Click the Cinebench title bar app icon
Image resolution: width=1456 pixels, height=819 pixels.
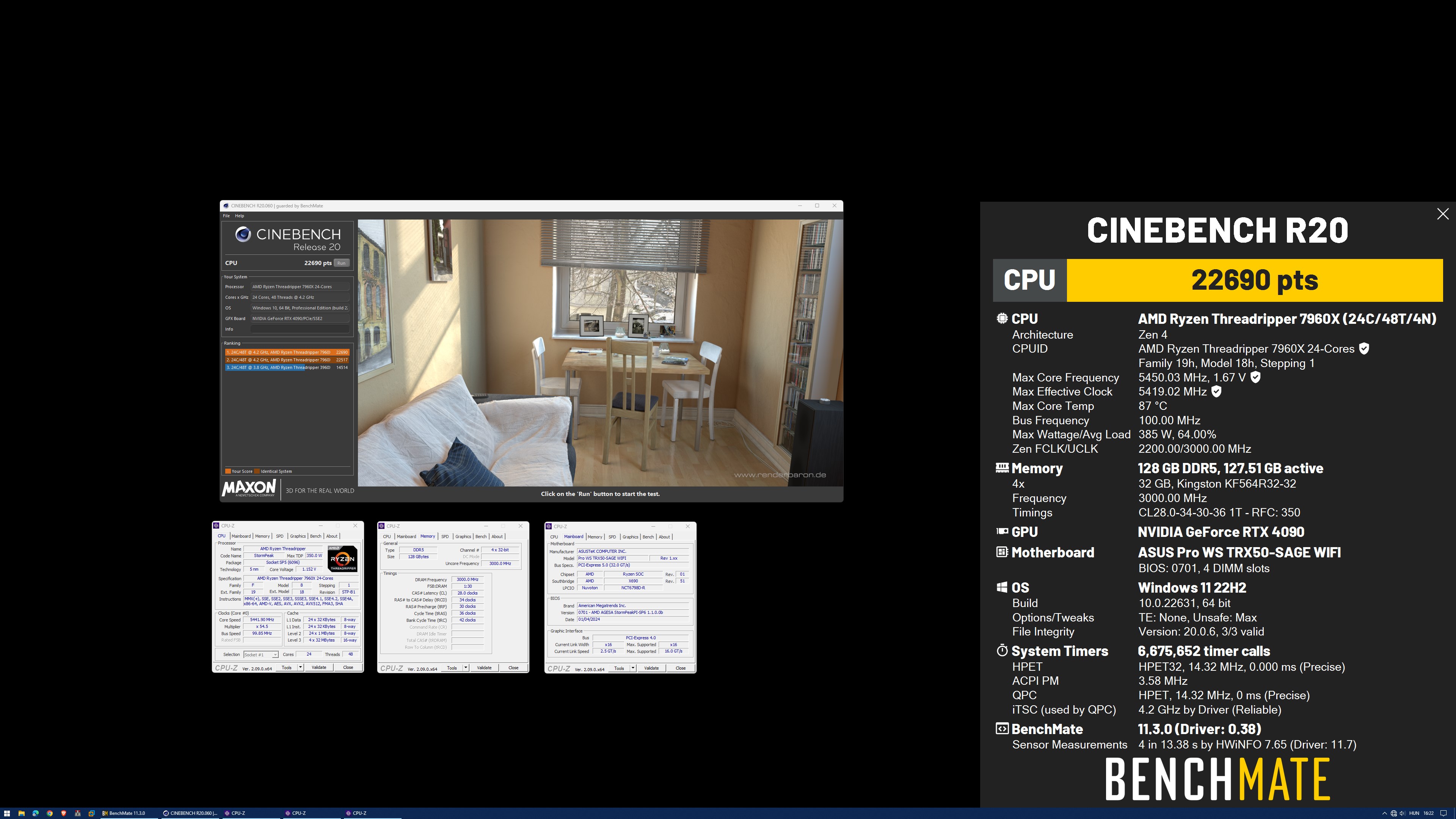point(226,206)
